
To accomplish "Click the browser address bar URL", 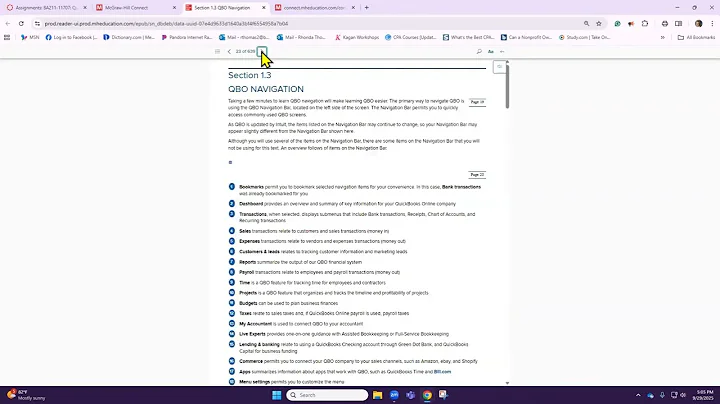I will click(x=166, y=23).
